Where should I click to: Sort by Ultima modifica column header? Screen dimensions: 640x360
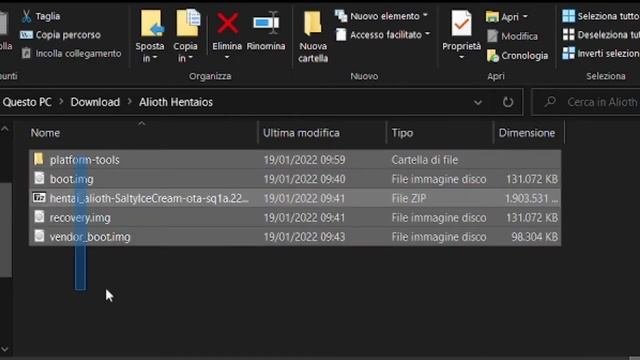301,133
